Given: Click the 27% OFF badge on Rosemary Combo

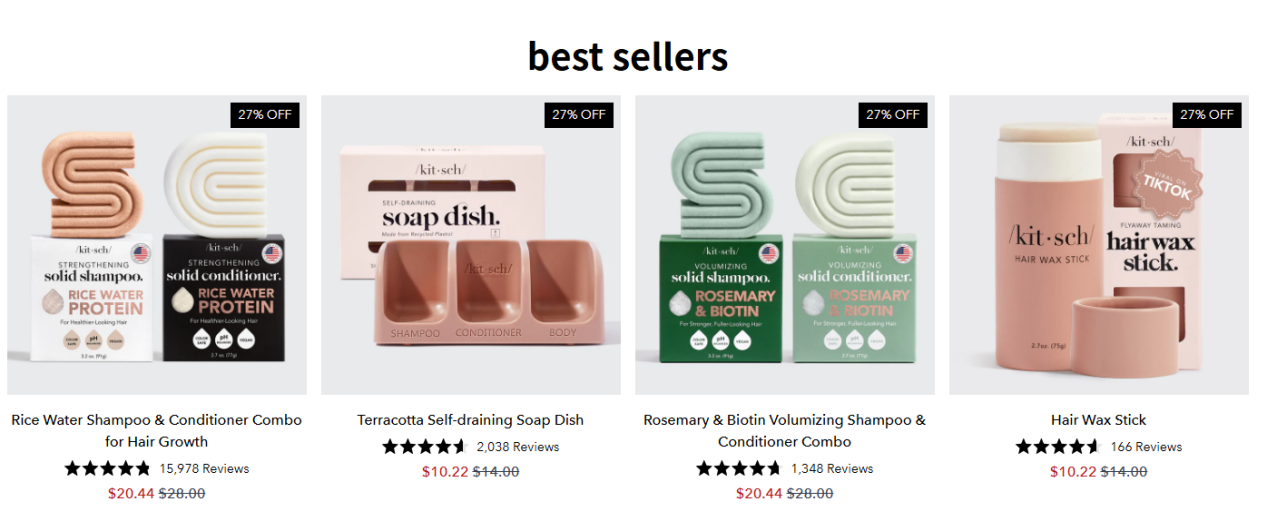Looking at the screenshot, I should pos(893,114).
